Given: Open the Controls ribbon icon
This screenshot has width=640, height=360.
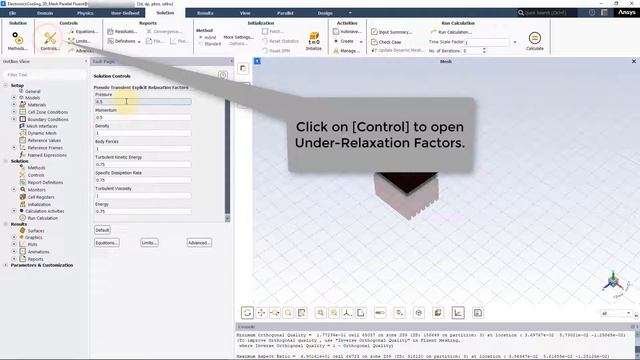Looking at the screenshot, I should [x=50, y=41].
